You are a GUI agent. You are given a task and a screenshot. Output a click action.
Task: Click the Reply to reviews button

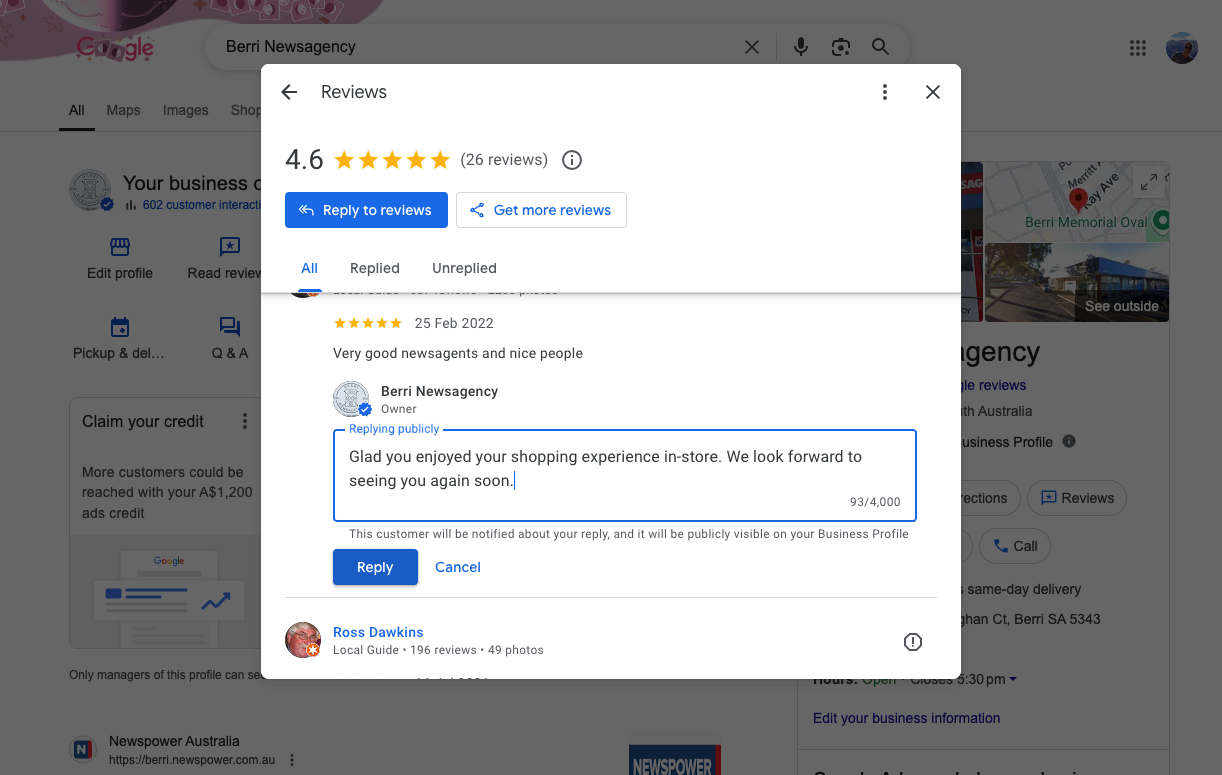click(x=366, y=210)
